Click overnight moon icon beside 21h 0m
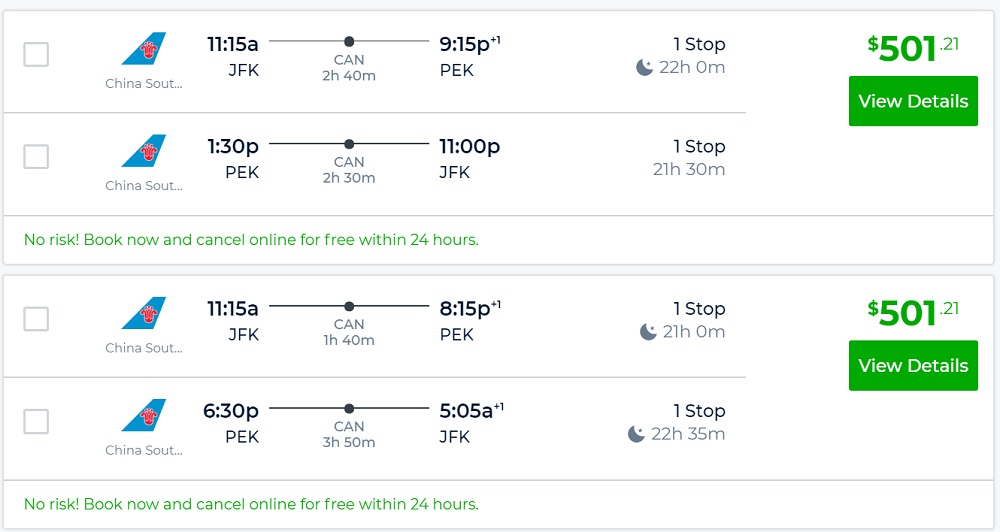Viewport: 1000px width, 532px height. 647,332
